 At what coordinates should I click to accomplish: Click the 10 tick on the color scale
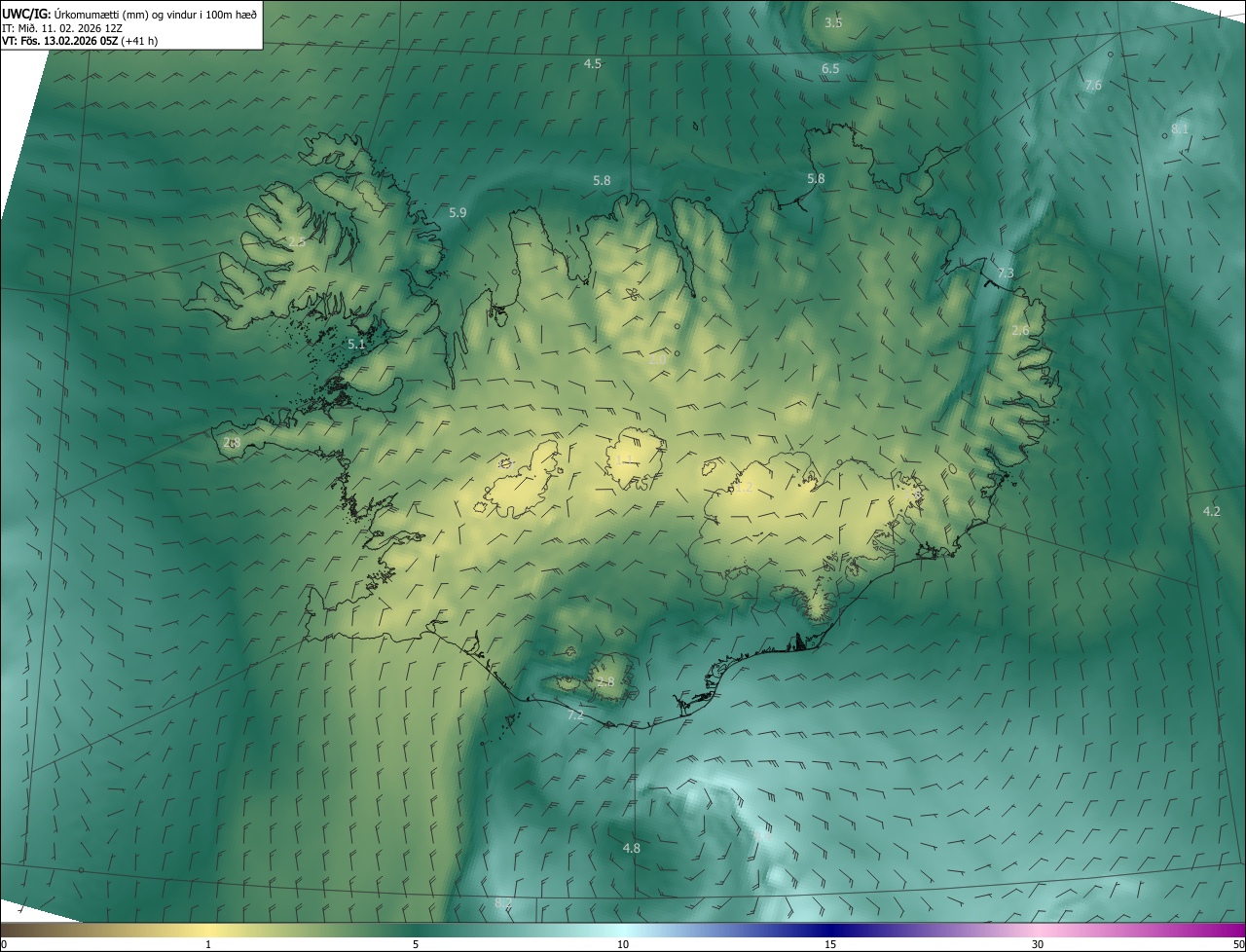(x=623, y=944)
